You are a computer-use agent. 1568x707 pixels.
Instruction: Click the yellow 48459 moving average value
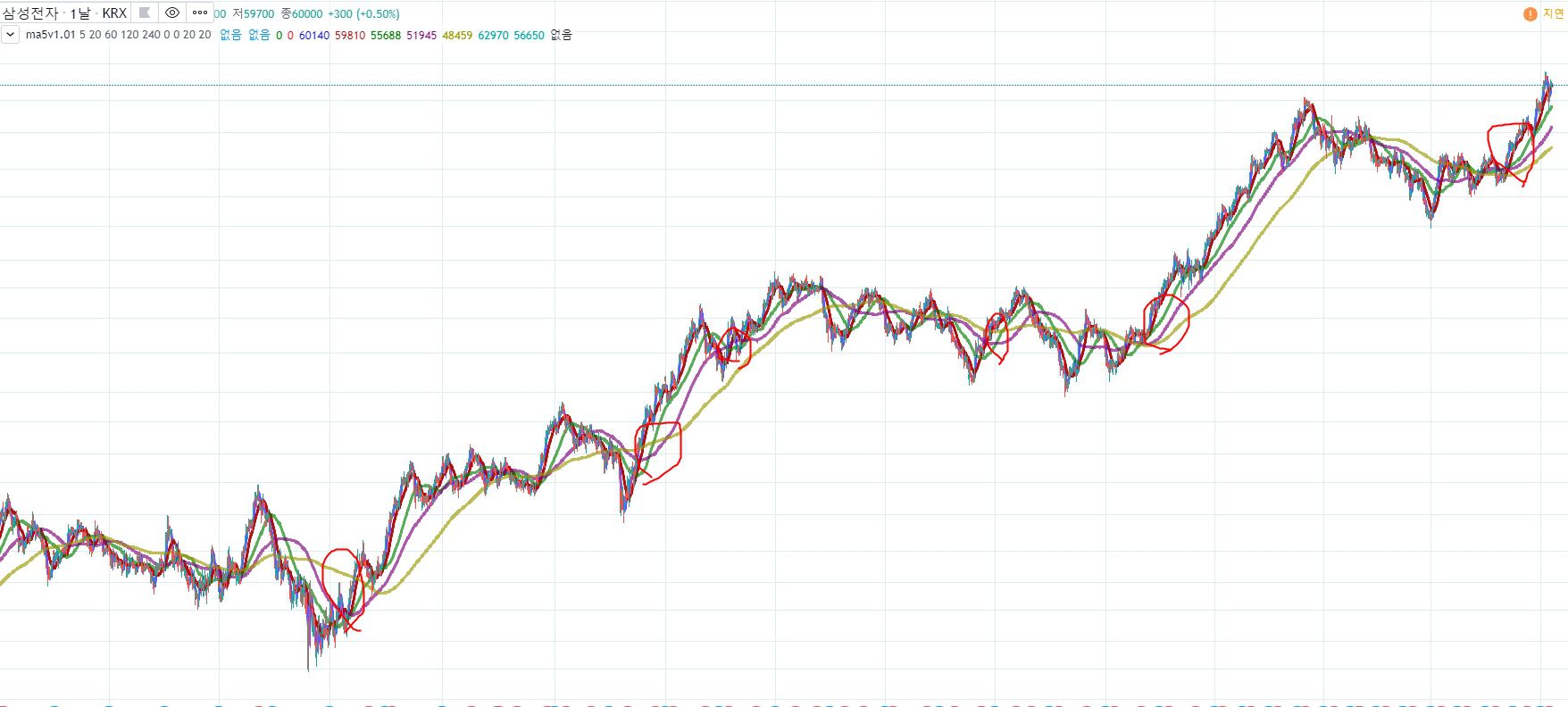[457, 36]
